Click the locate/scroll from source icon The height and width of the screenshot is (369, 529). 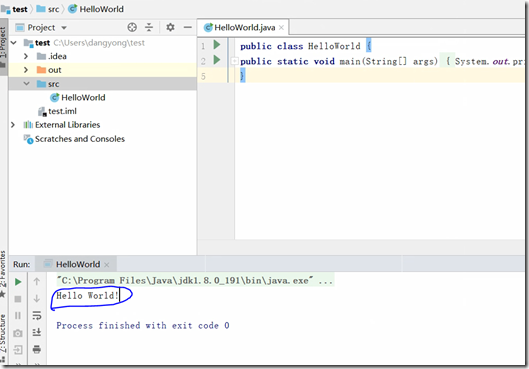(132, 27)
